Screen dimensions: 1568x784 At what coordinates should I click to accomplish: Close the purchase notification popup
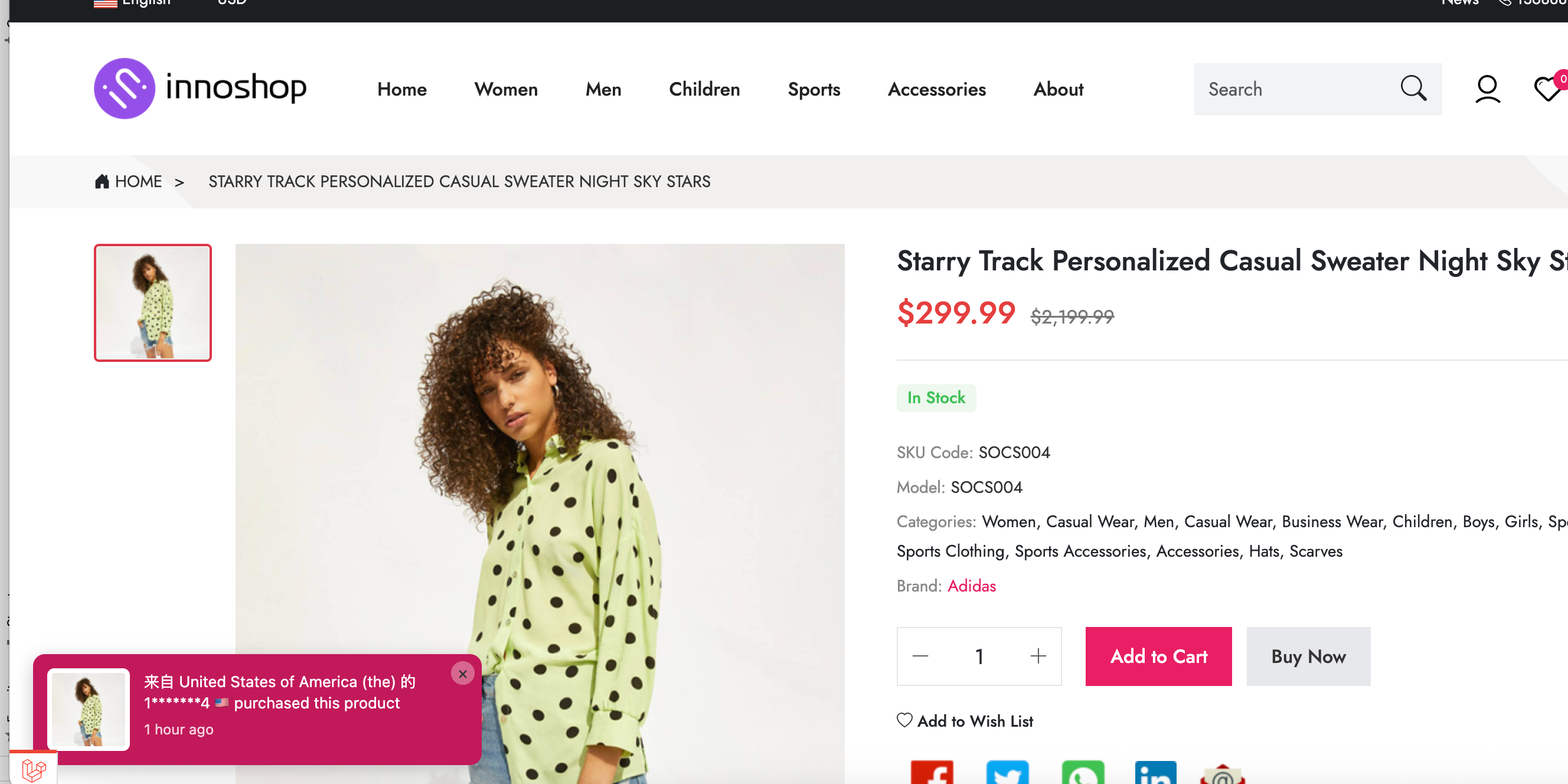click(x=463, y=674)
